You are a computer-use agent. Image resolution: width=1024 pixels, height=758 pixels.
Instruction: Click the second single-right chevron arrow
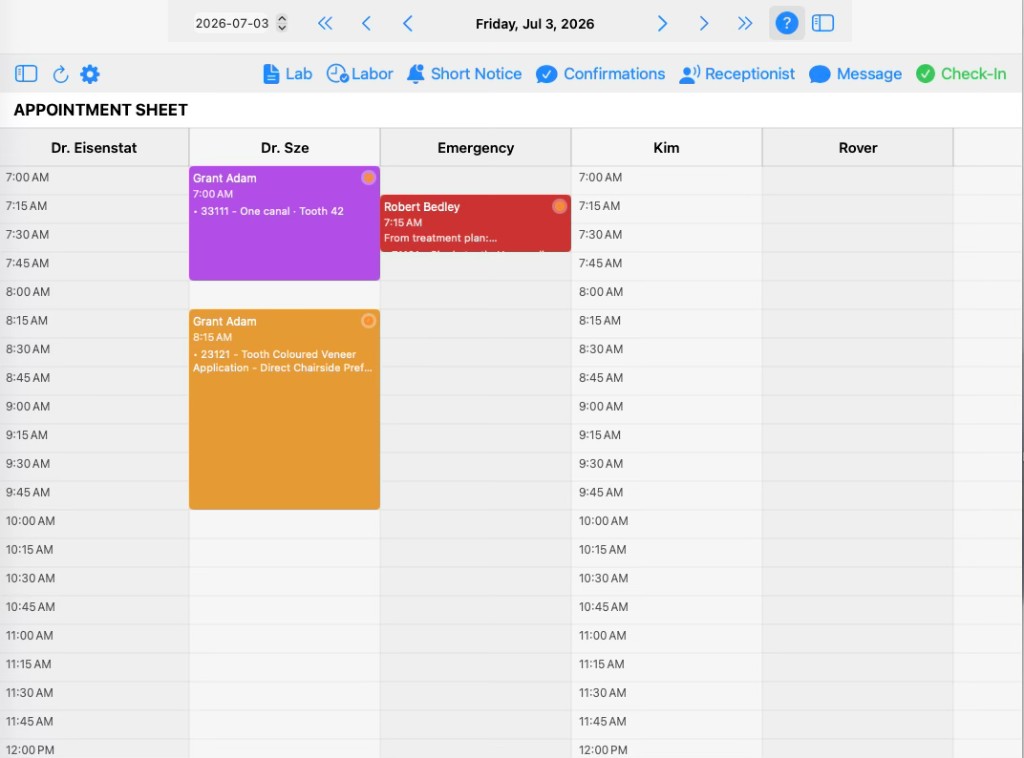tap(703, 24)
